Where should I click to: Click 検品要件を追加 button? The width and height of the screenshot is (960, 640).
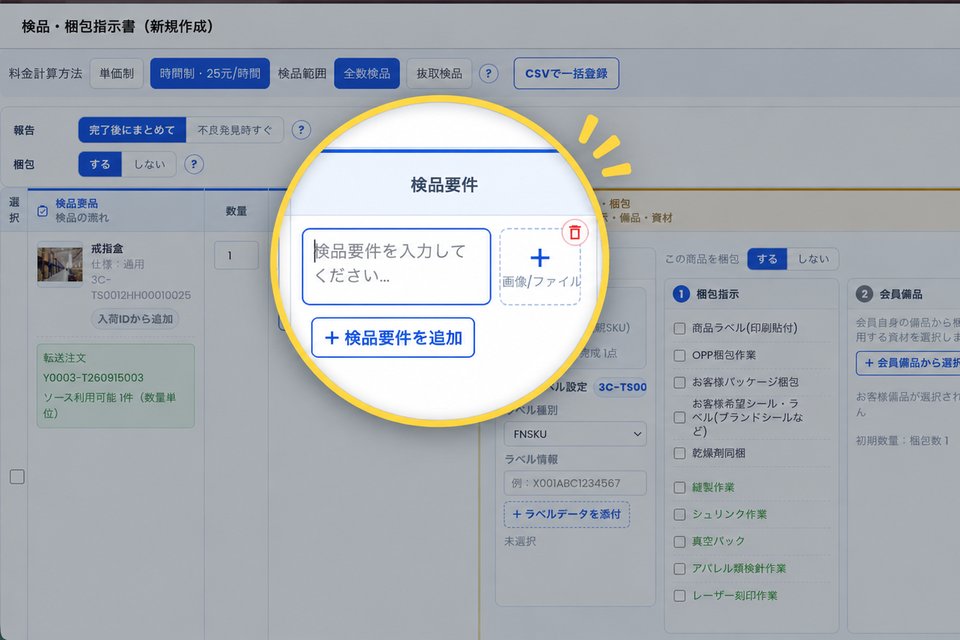point(393,337)
